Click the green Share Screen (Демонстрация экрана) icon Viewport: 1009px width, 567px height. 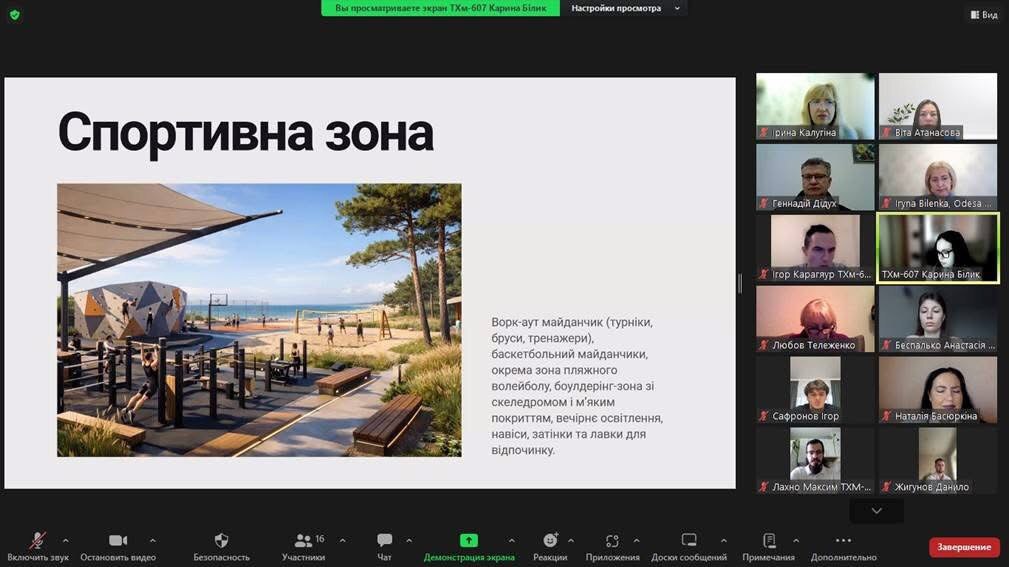468,541
